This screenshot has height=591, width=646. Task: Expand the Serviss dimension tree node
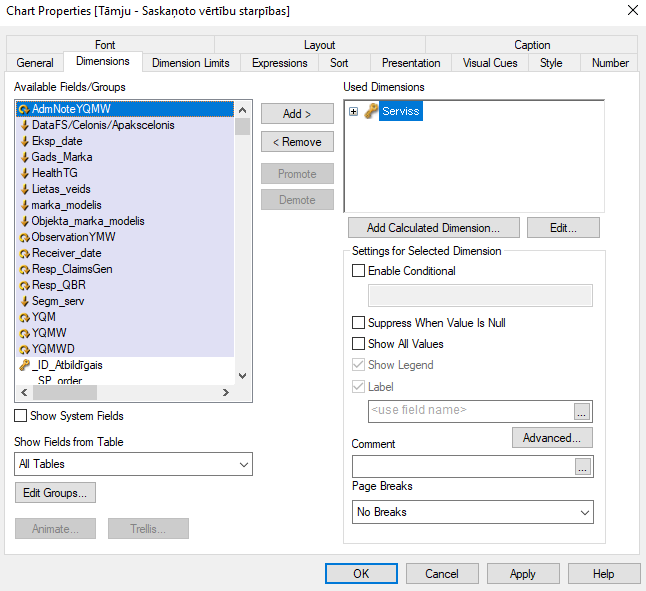pyautogui.click(x=353, y=111)
